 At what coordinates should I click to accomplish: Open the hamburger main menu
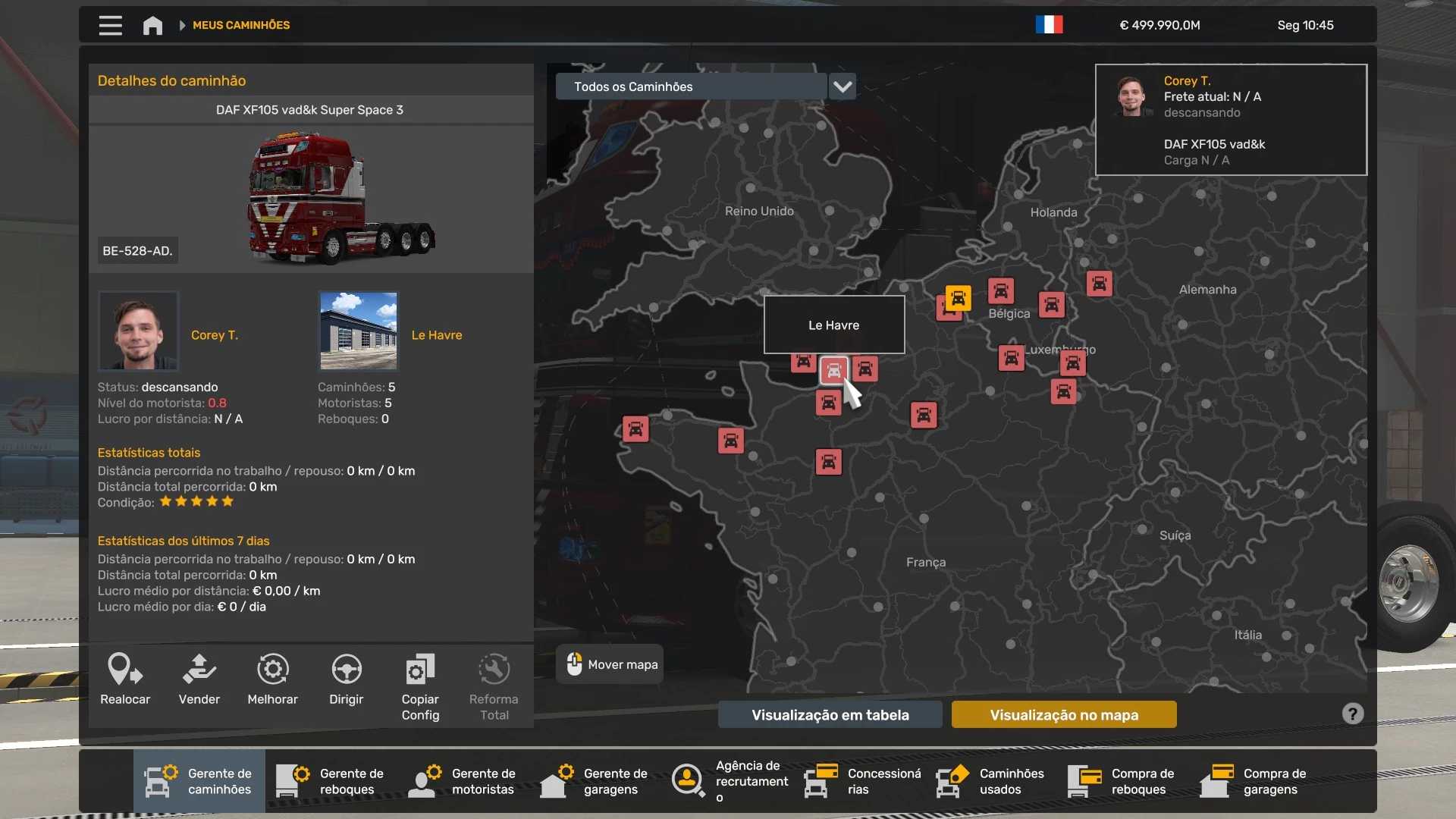110,25
